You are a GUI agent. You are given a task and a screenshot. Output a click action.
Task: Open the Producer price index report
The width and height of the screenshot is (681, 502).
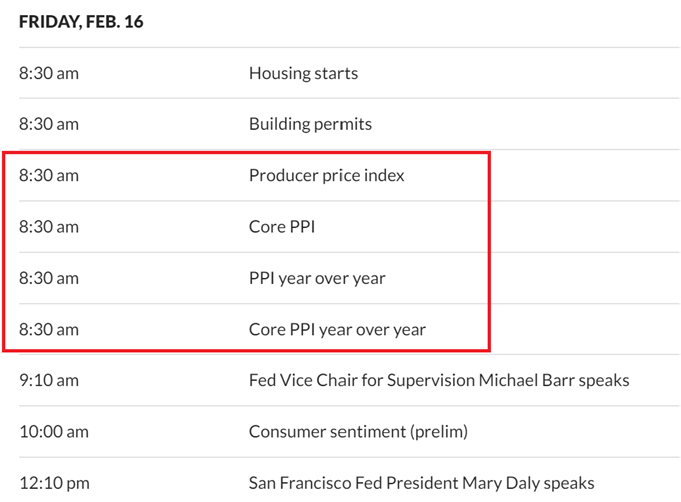[x=326, y=175]
